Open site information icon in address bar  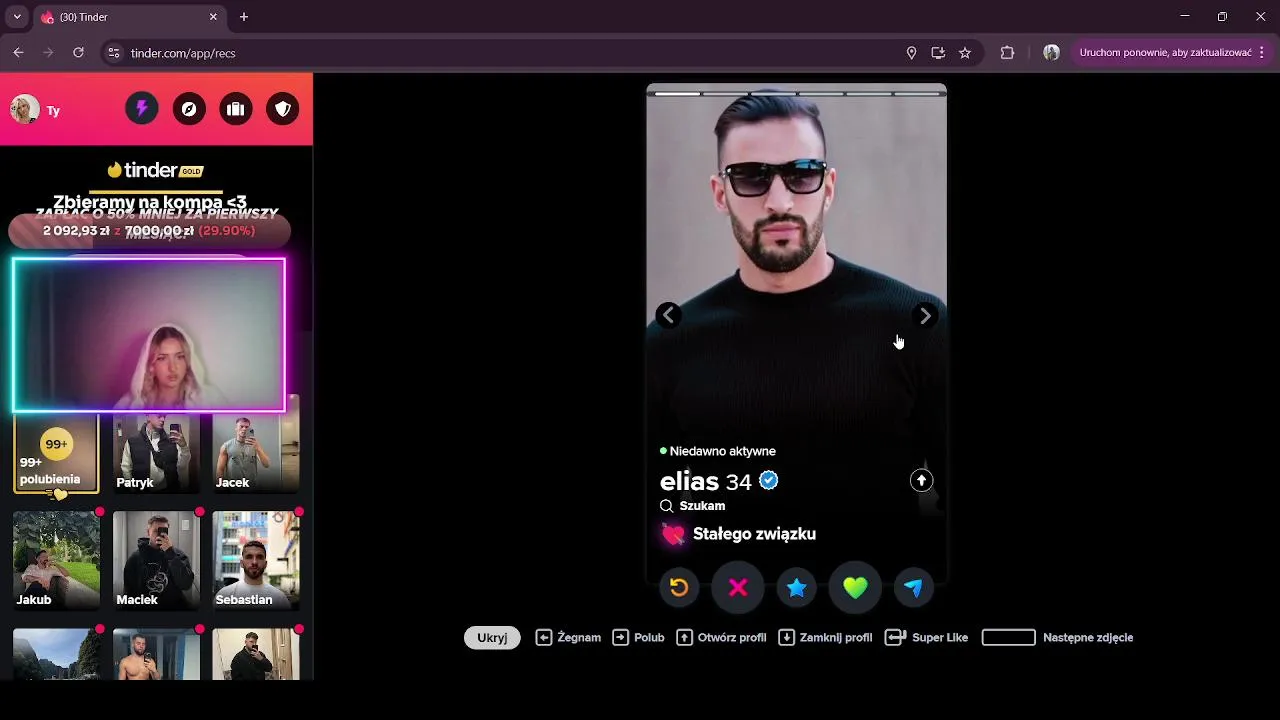click(114, 53)
